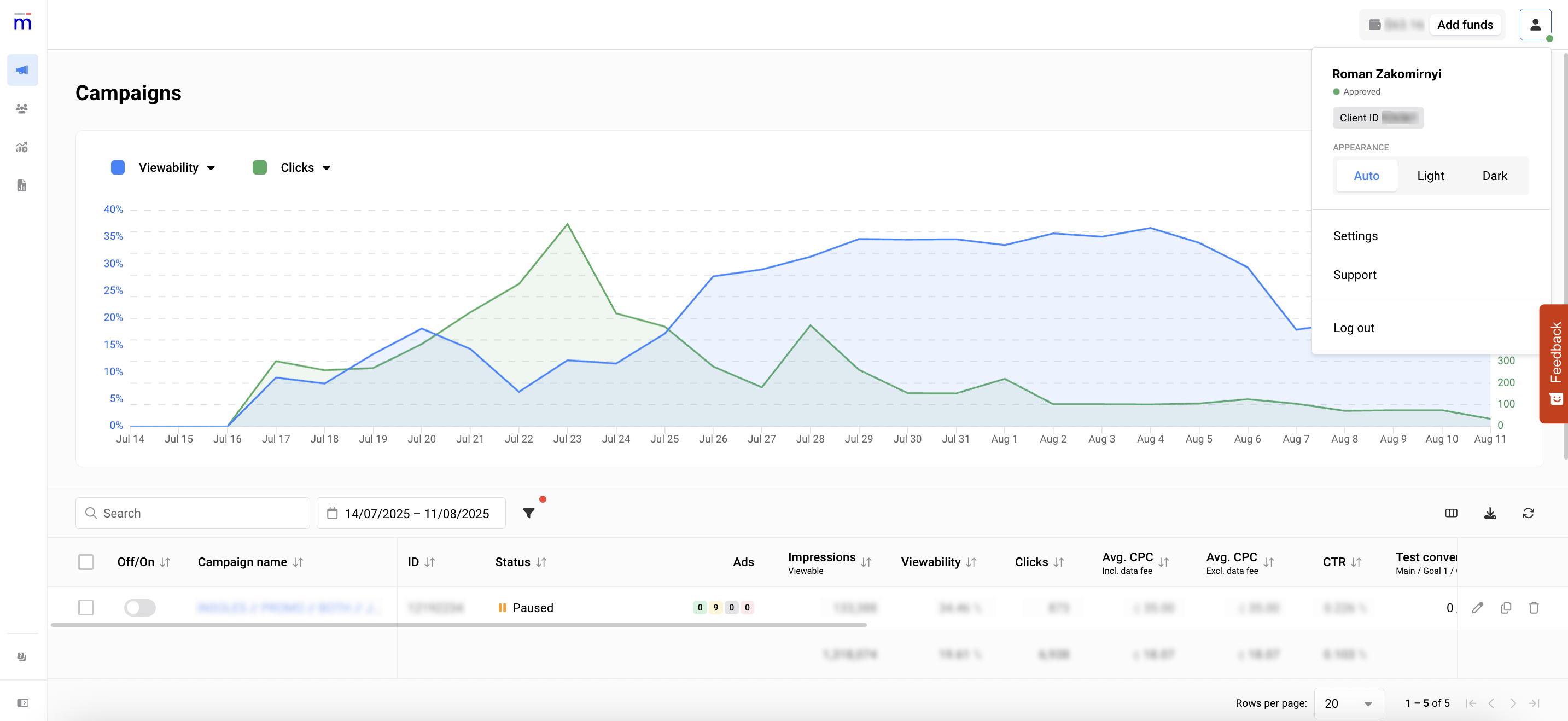The width and height of the screenshot is (1568, 721).
Task: Delete the paused campaign via trash icon
Action: coord(1534,607)
